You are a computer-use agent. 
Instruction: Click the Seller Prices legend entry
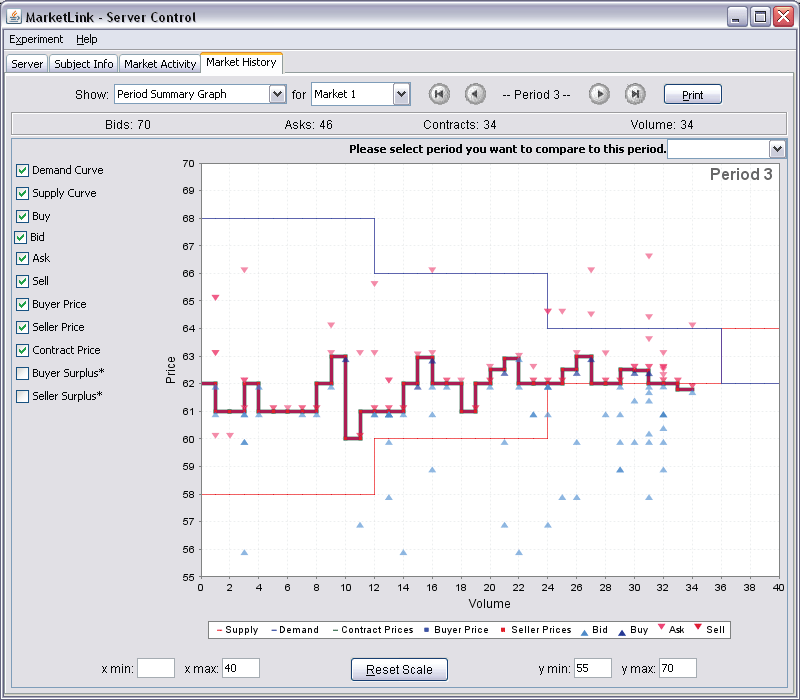tap(536, 630)
